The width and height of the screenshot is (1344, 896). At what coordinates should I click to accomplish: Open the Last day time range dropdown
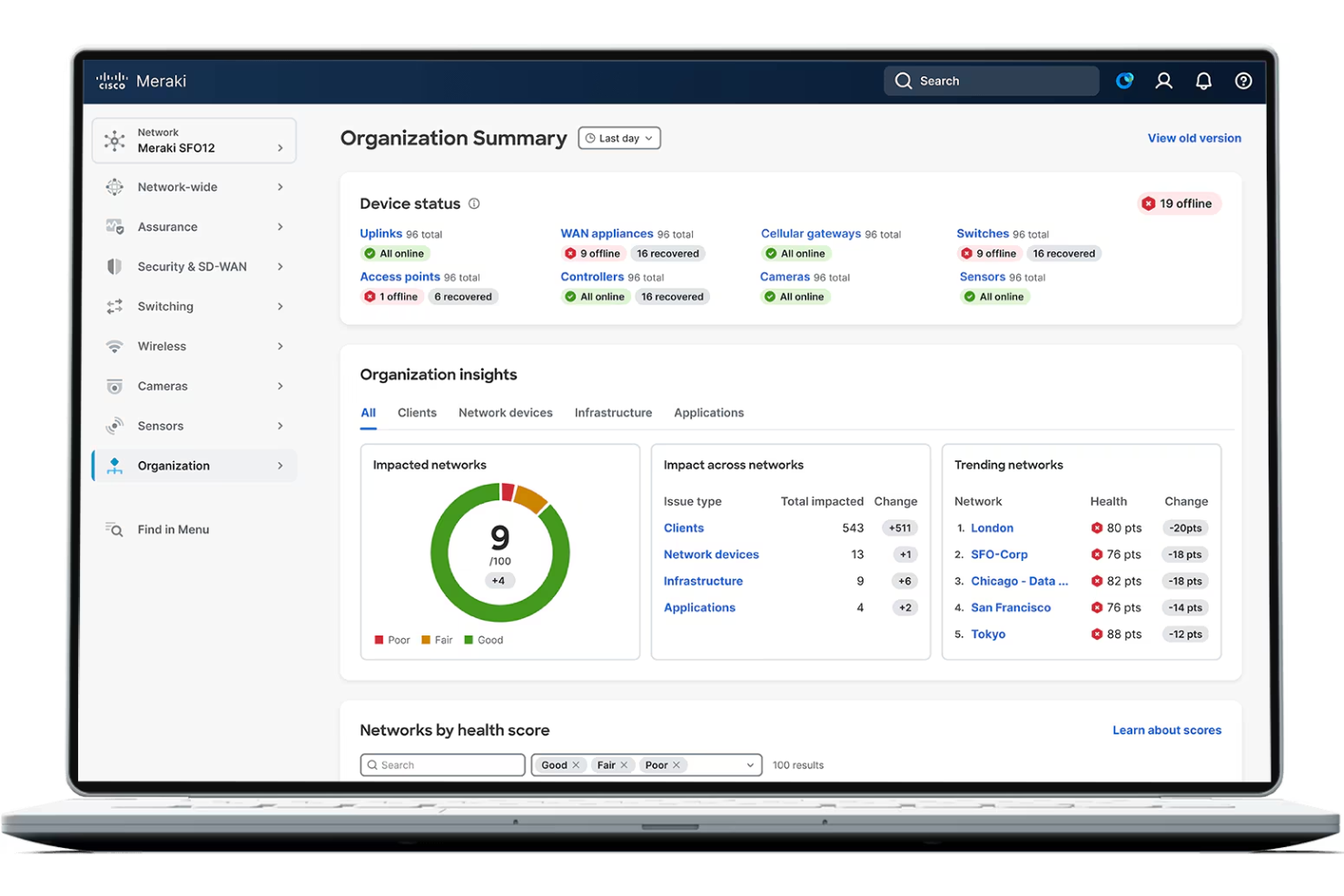(x=618, y=138)
